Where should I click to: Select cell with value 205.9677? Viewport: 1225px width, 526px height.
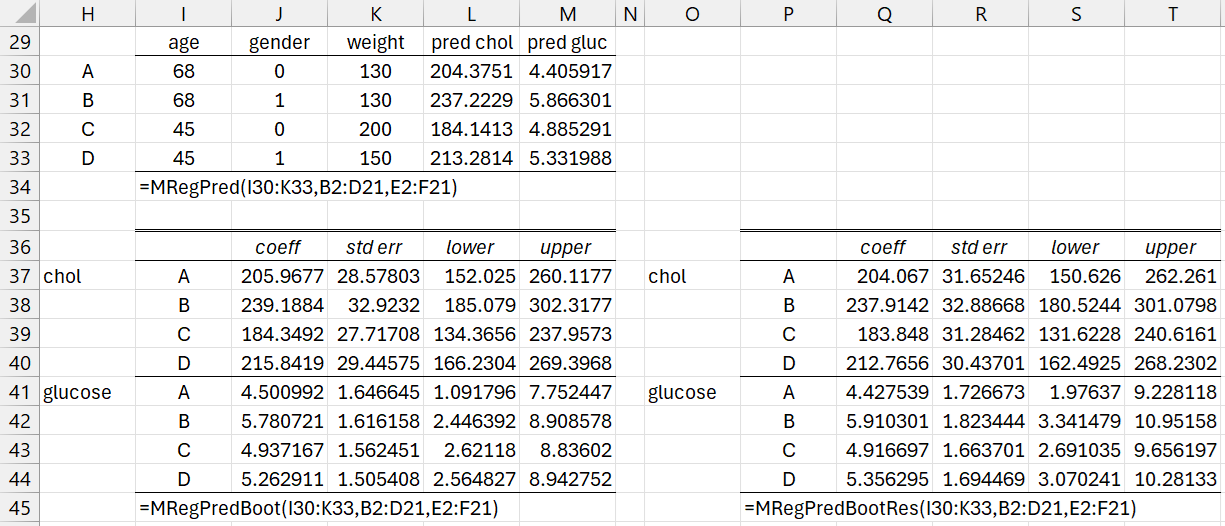tap(279, 276)
